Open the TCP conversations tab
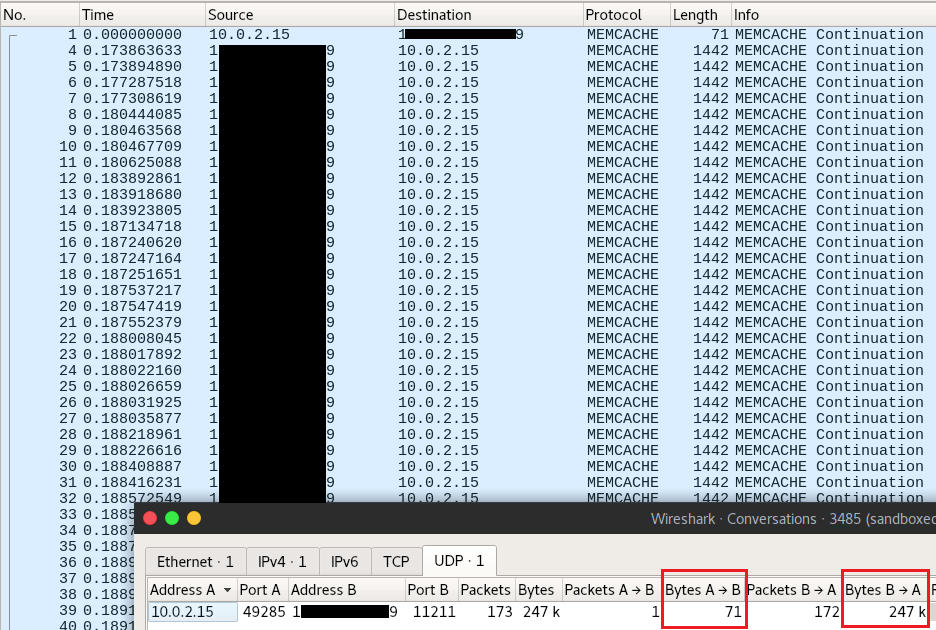This screenshot has width=936, height=630. point(396,561)
